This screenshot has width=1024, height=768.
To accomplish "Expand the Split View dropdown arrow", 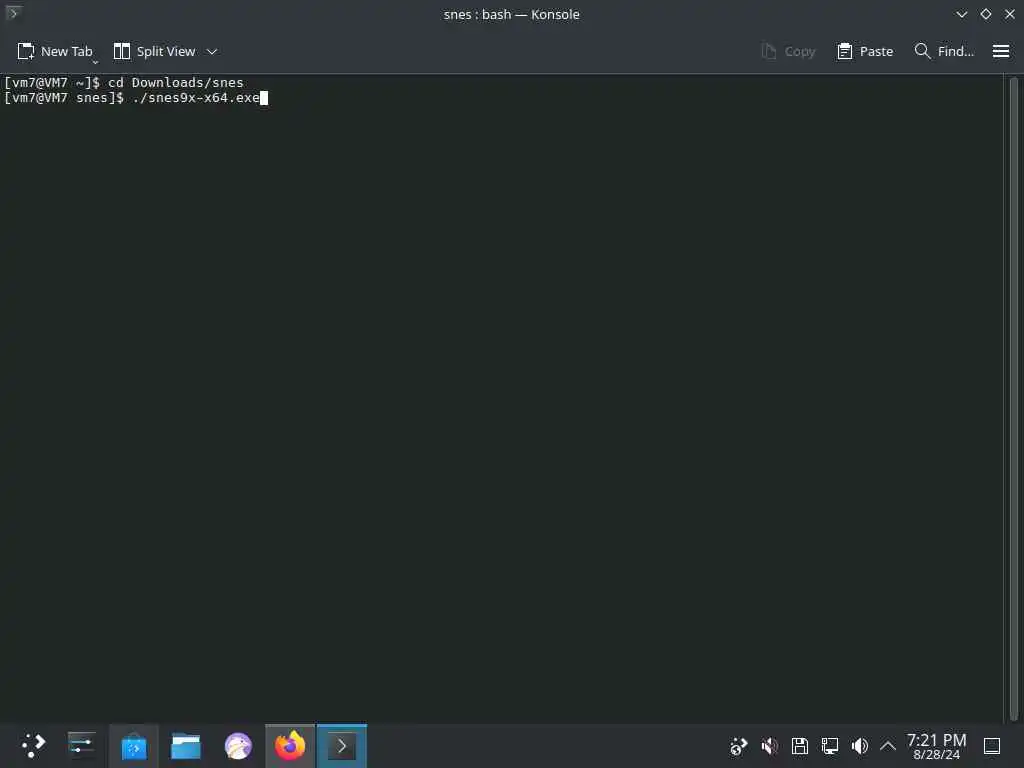I will [x=212, y=52].
